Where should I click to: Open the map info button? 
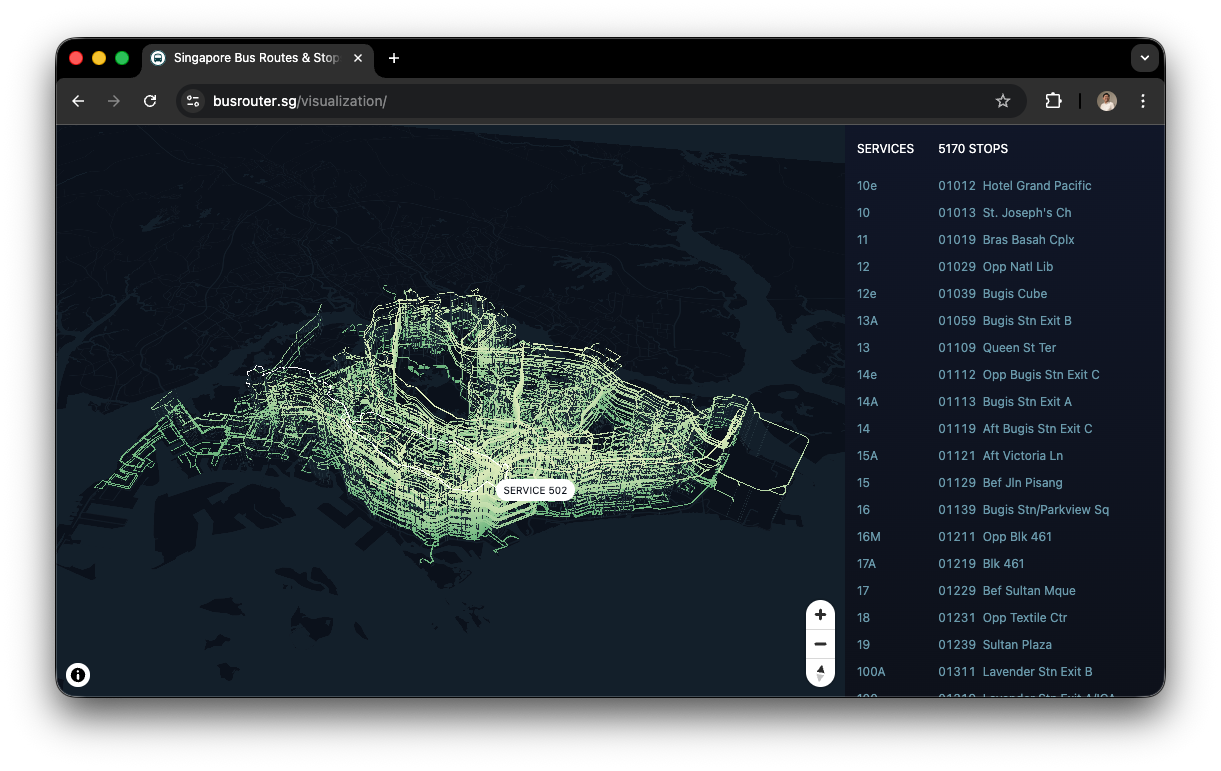pyautogui.click(x=78, y=675)
